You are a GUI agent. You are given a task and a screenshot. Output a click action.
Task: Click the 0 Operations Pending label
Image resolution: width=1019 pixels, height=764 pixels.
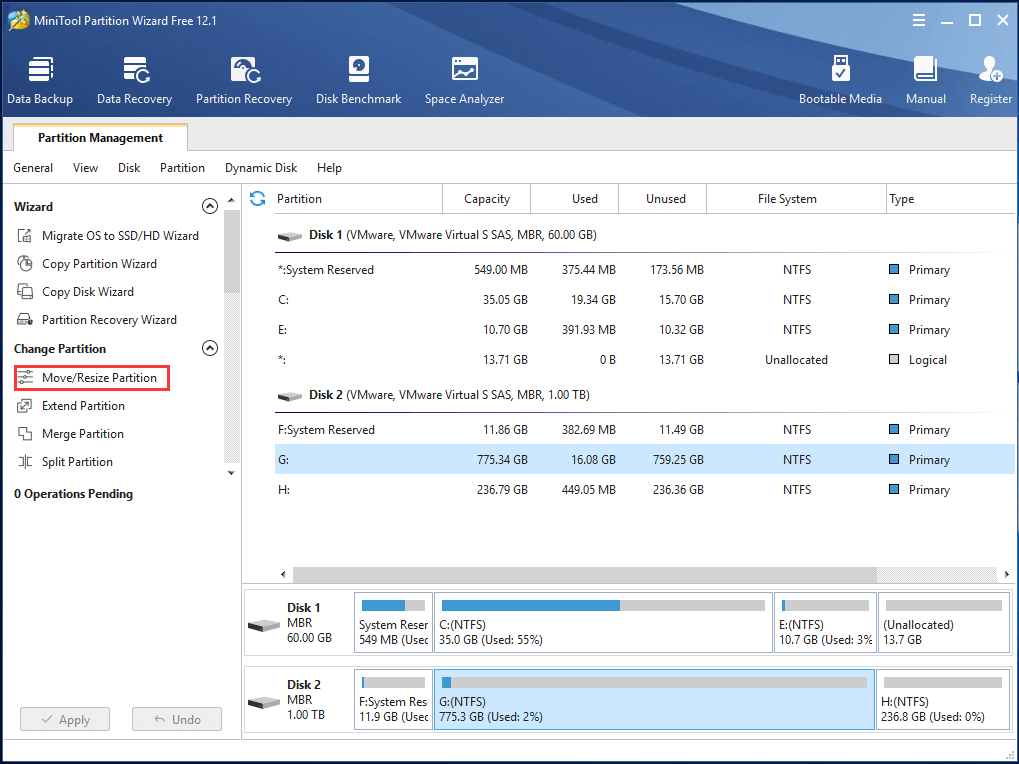pyautogui.click(x=73, y=494)
